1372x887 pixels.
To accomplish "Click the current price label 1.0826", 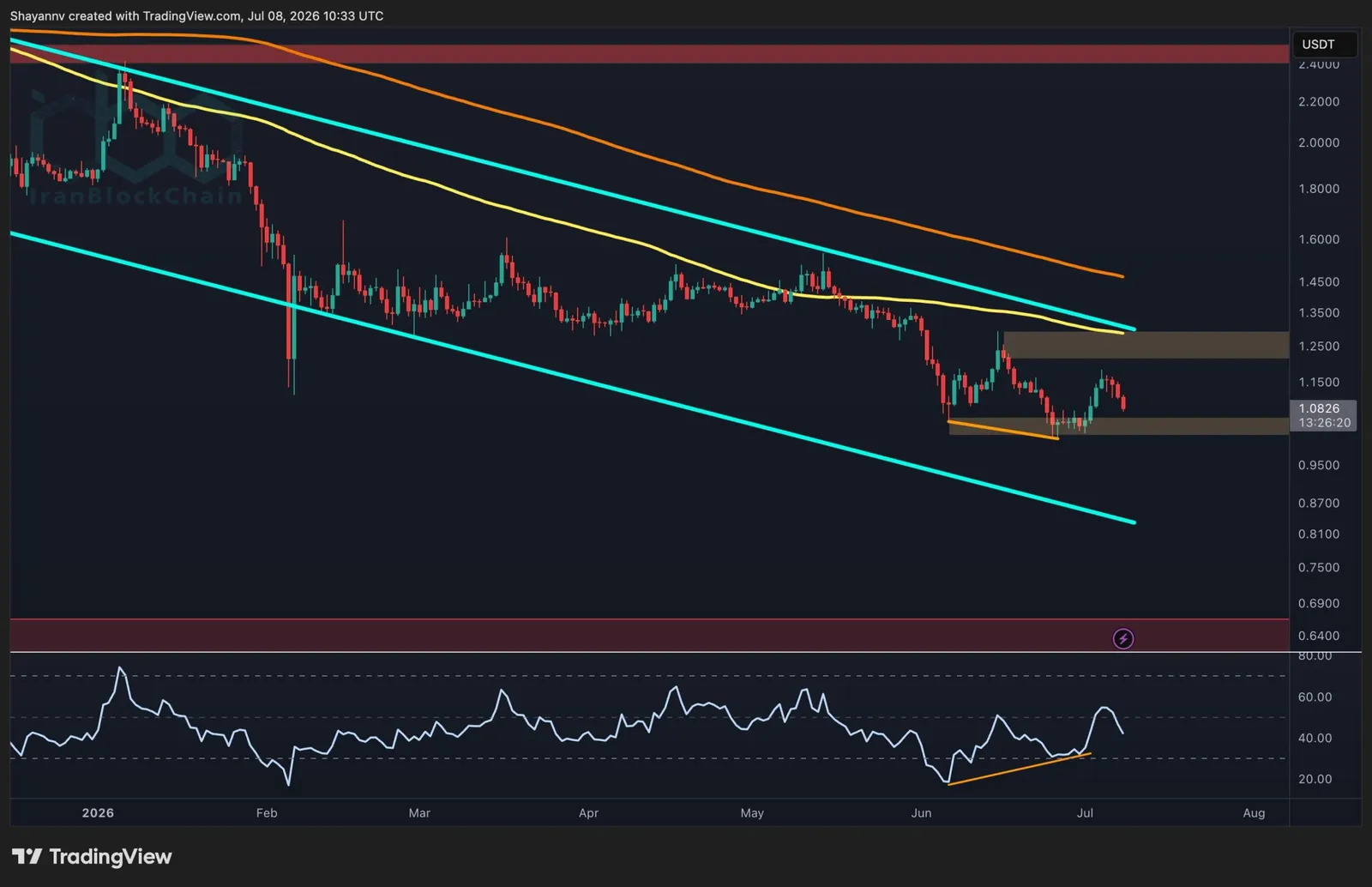I will 1319,408.
